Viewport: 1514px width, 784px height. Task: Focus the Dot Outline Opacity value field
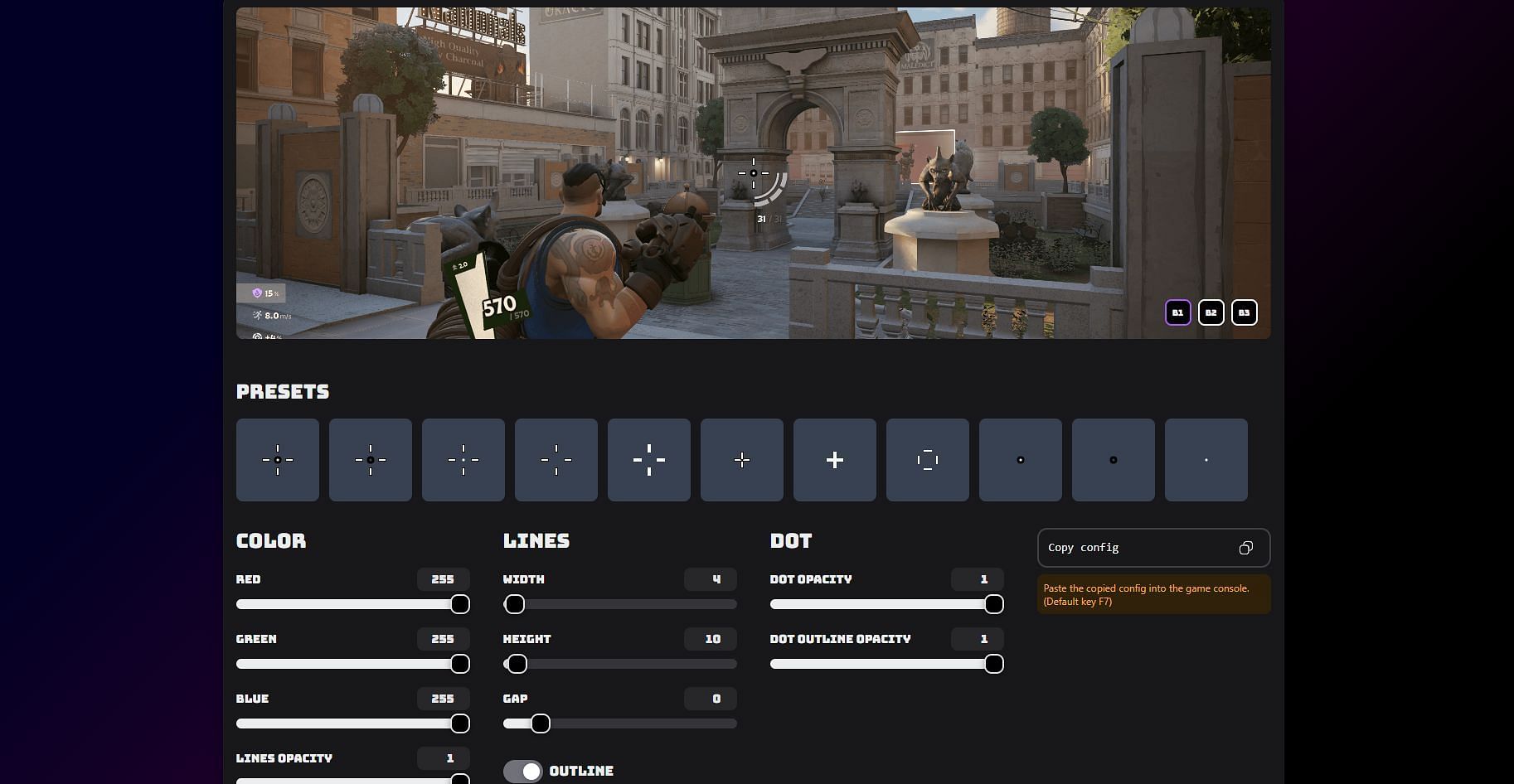pos(978,639)
